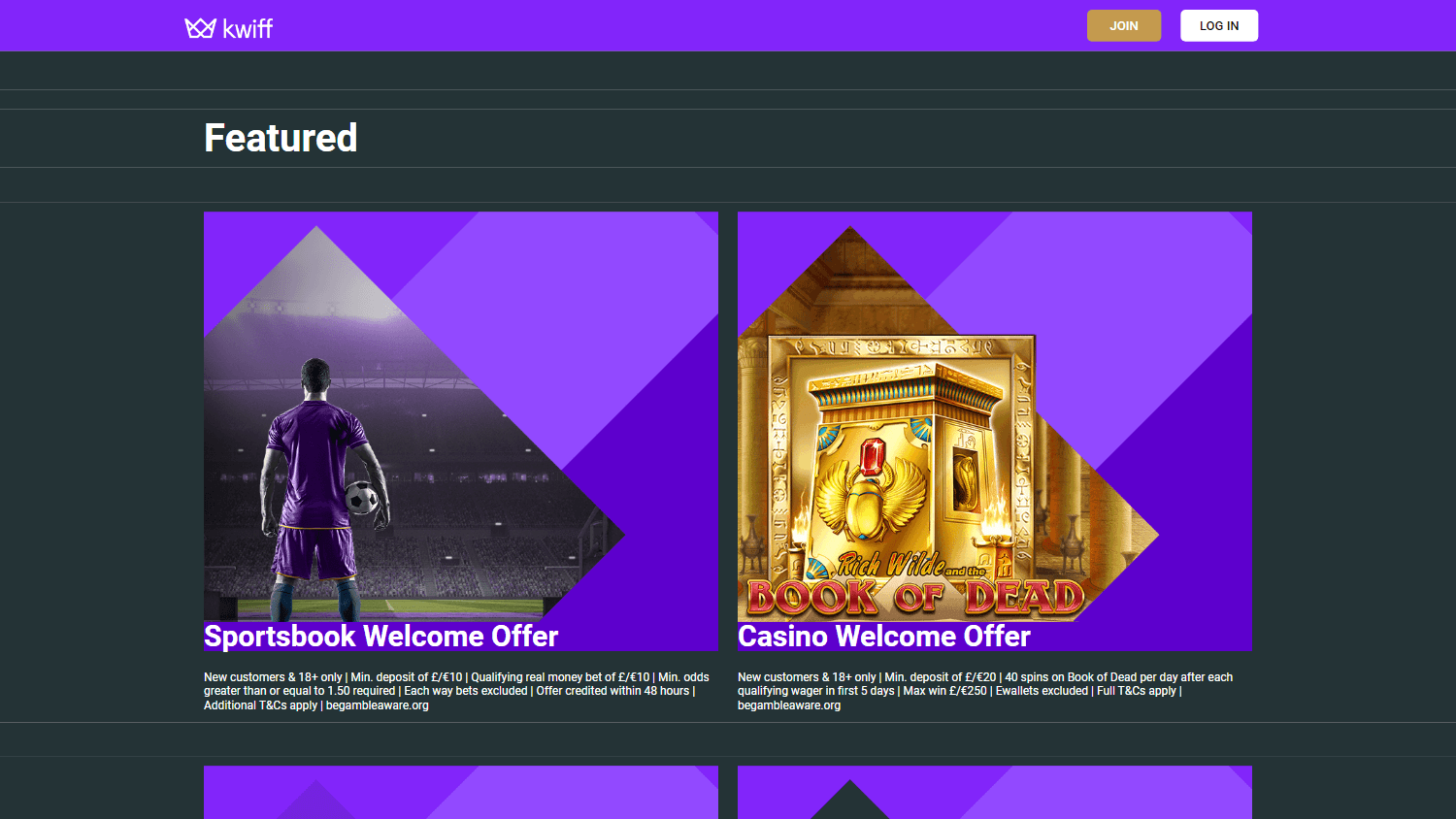Click "Additional T&Cs apply" in Sportsbook terms
This screenshot has width=1456, height=819.
261,705
